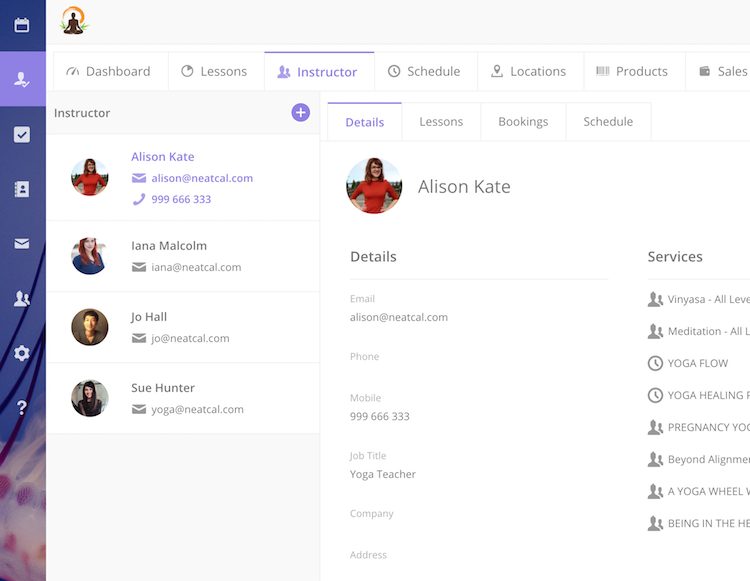
Task: Open the mail envelope icon in sidebar
Action: click(22, 244)
